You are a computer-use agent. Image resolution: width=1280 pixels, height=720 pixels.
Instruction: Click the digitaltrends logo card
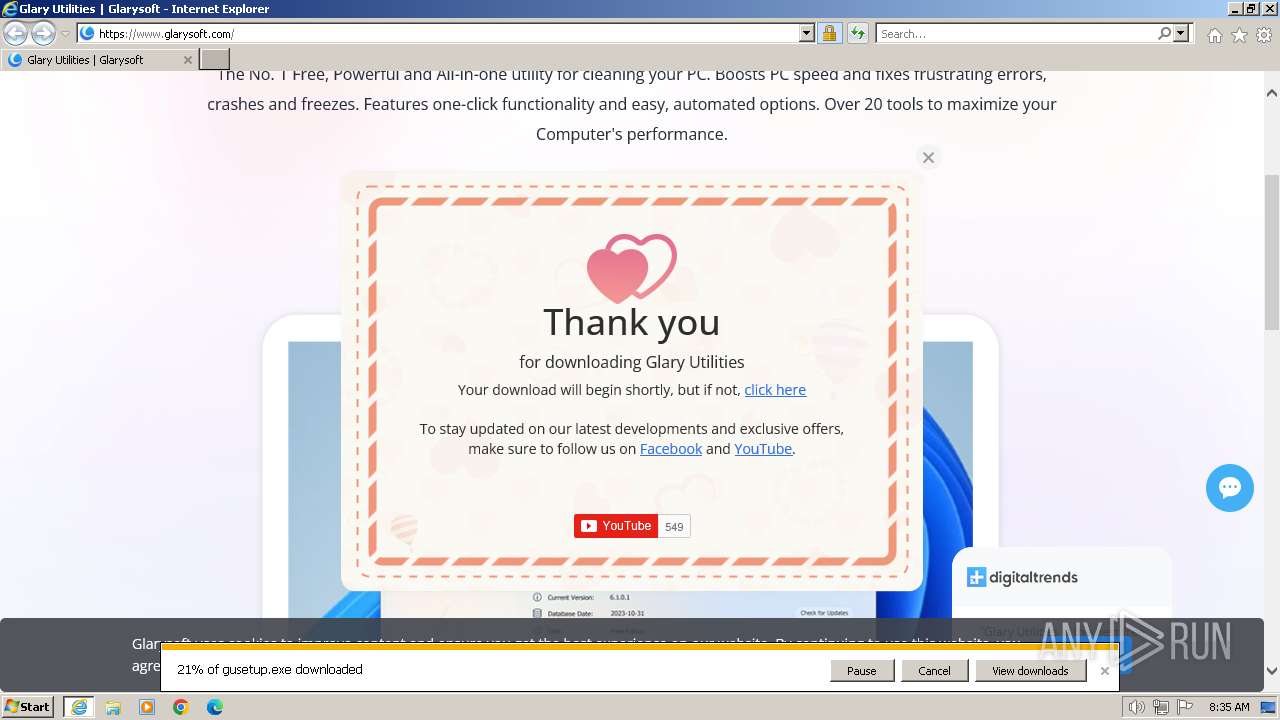pos(1022,577)
